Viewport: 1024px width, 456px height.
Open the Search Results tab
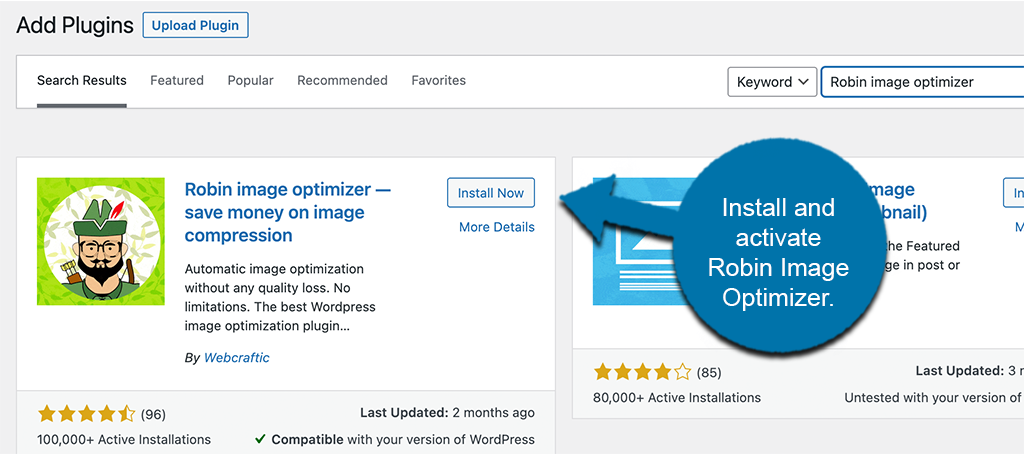[x=82, y=80]
